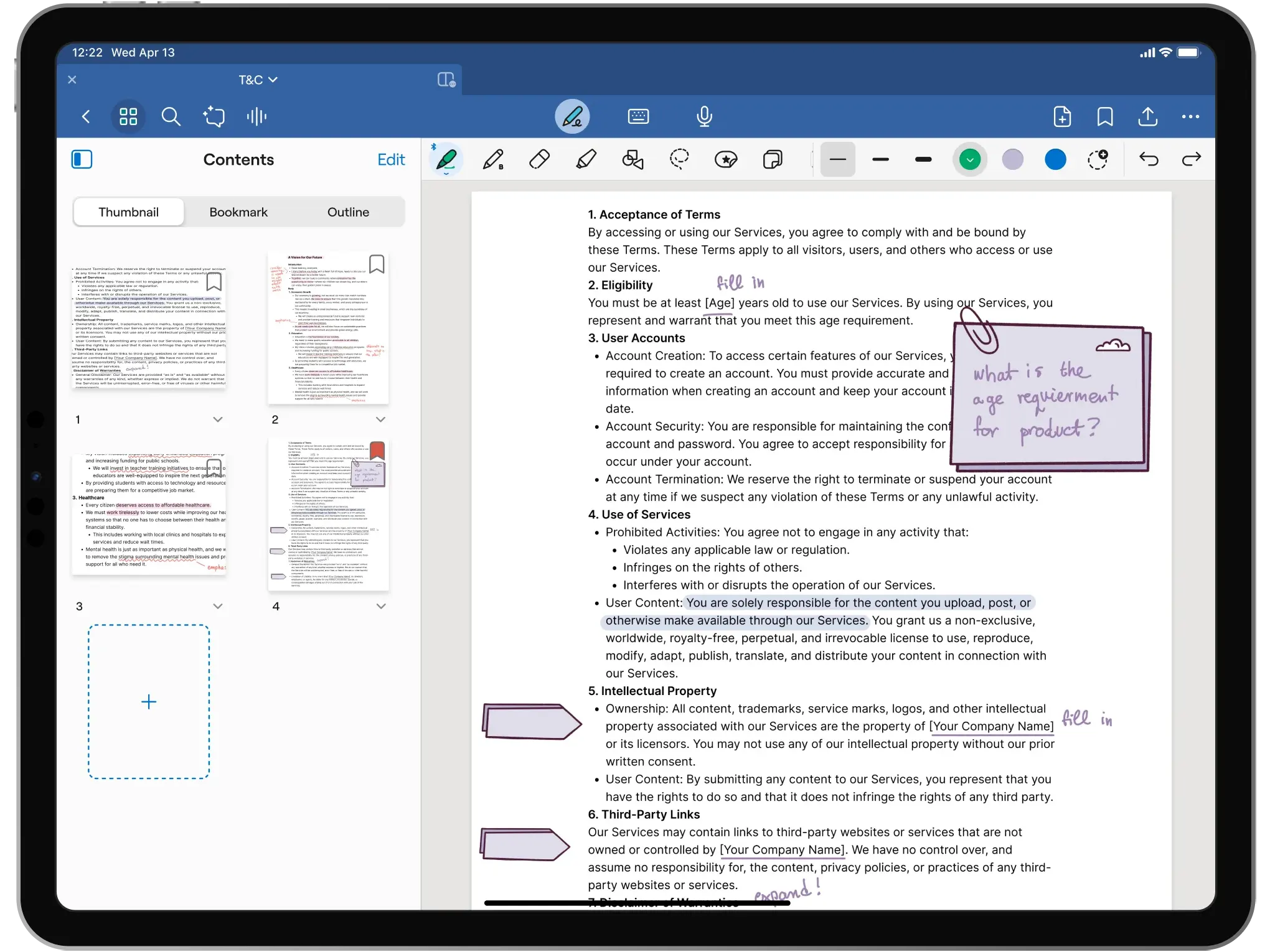The height and width of the screenshot is (952, 1270).
Task: Tap the "3. User Accounts" heading
Action: (636, 338)
